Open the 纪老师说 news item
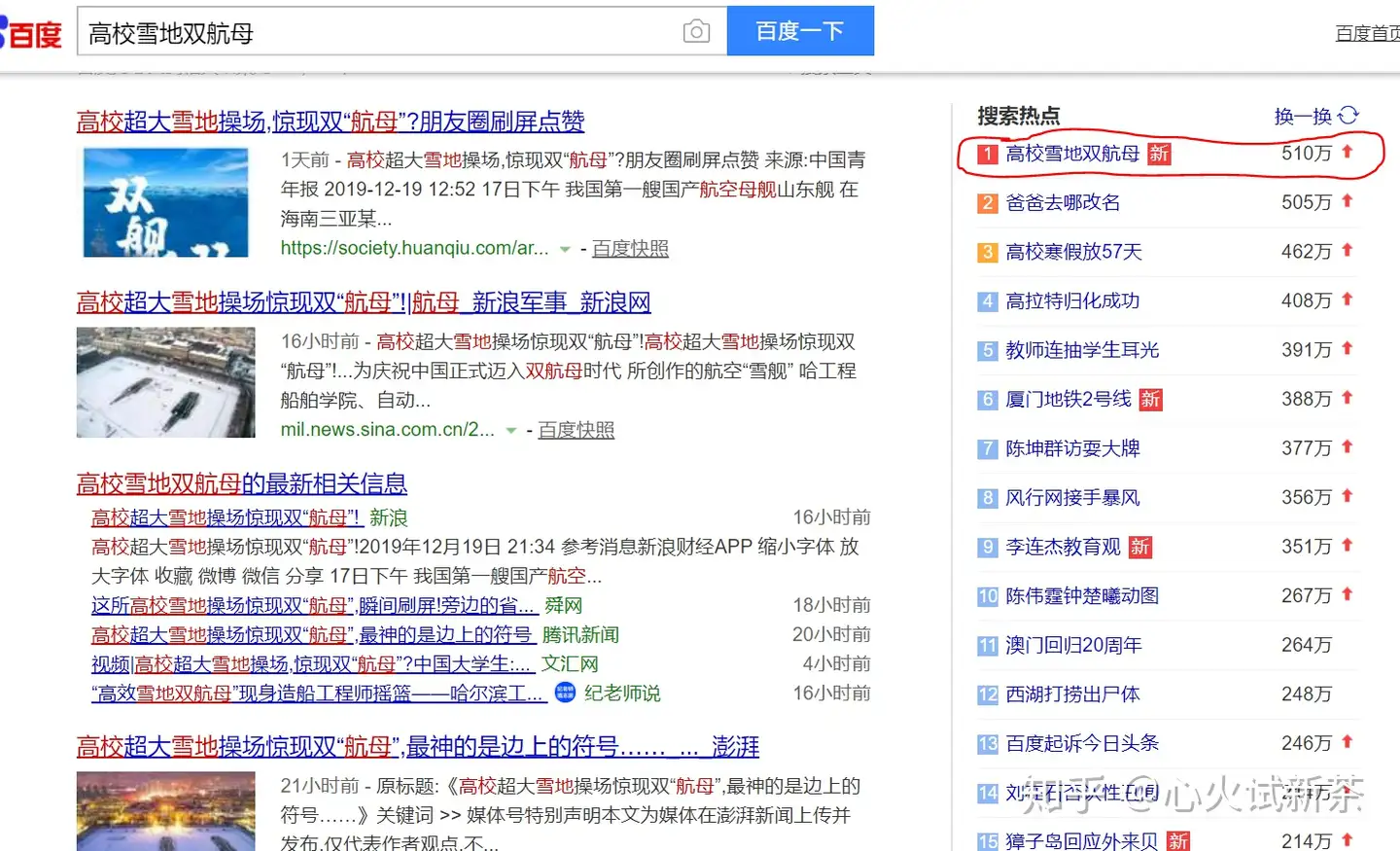 point(317,692)
